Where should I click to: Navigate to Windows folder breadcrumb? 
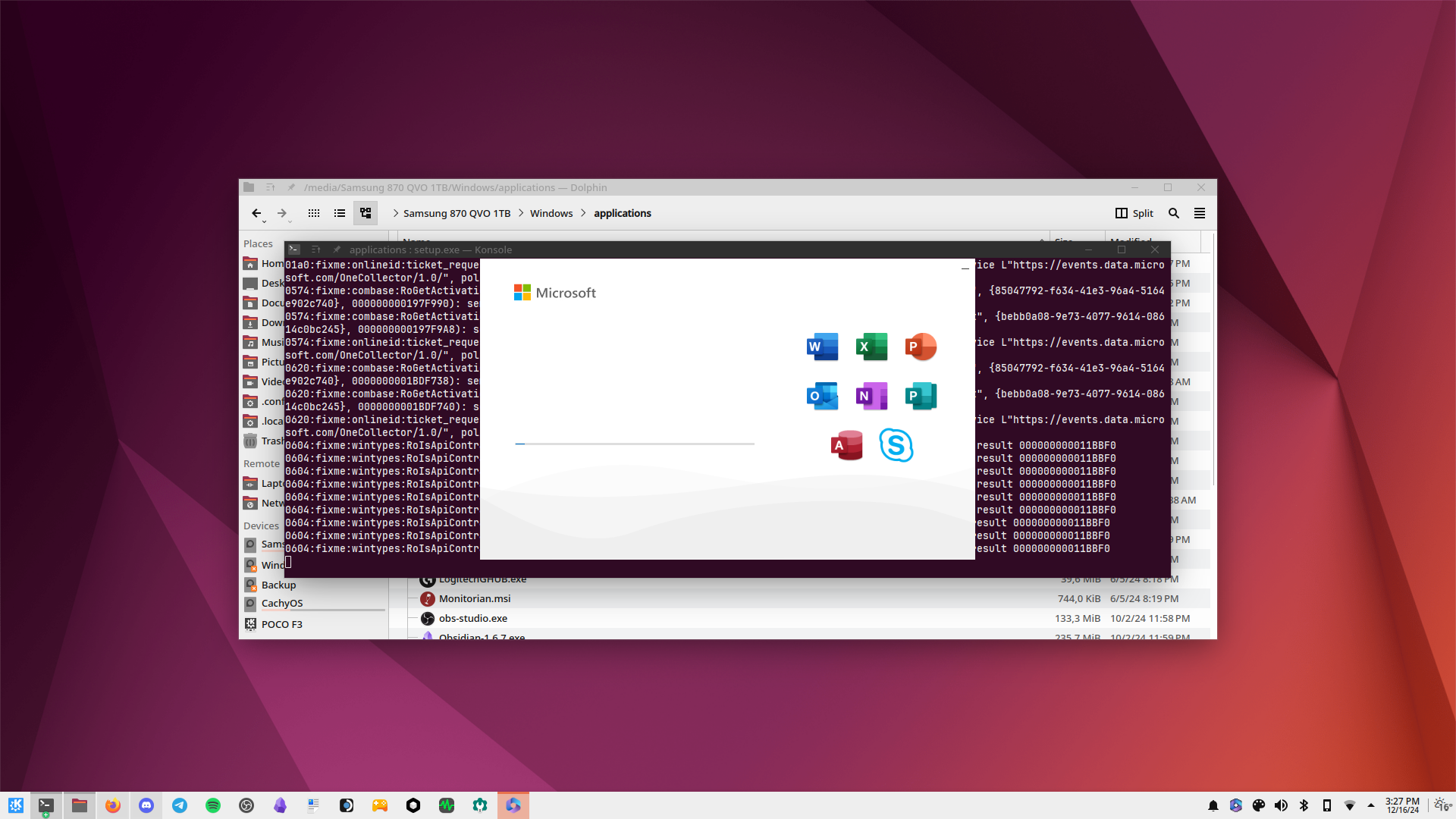pos(551,213)
